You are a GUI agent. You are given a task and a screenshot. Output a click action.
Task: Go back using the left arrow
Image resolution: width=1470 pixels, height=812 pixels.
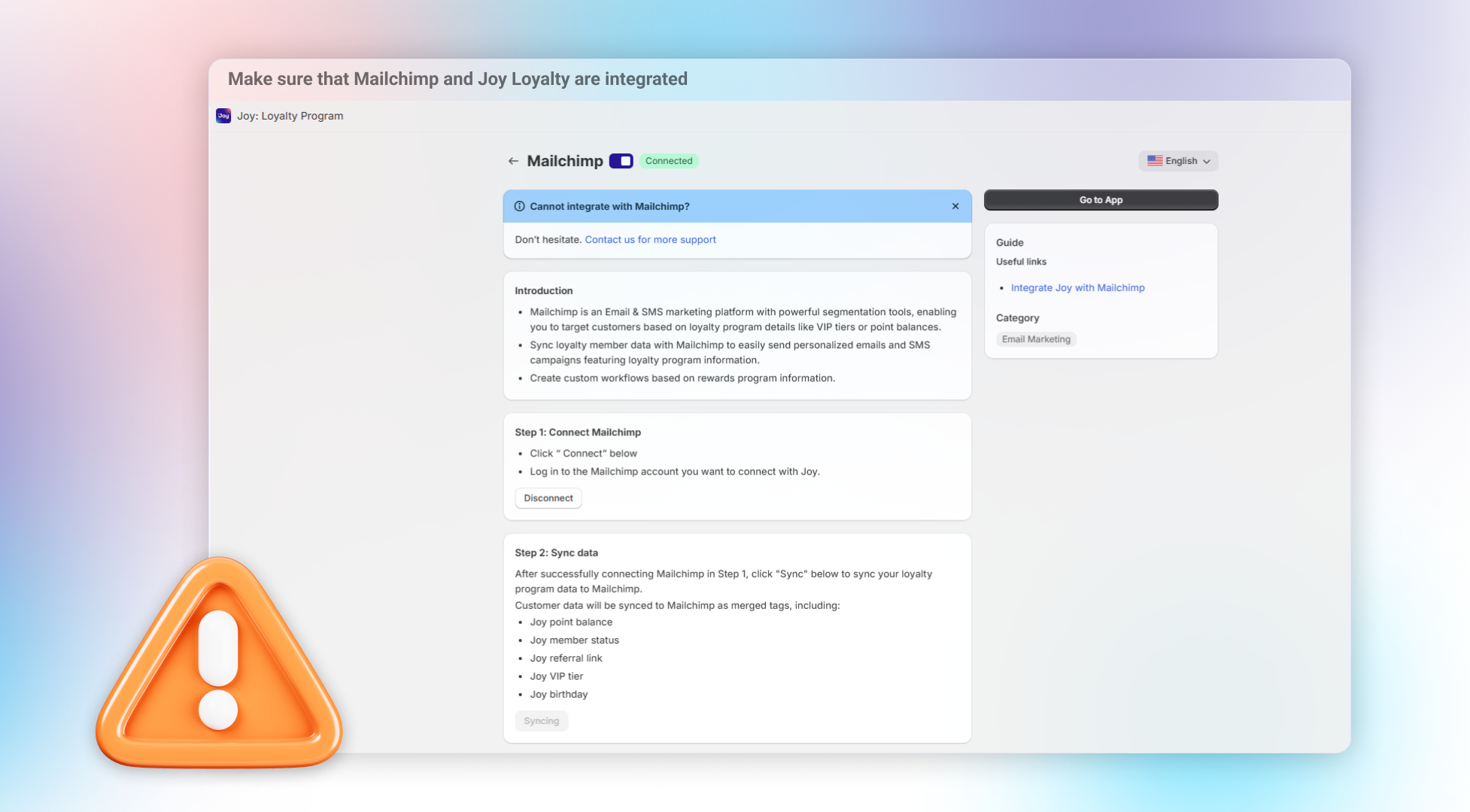[513, 161]
